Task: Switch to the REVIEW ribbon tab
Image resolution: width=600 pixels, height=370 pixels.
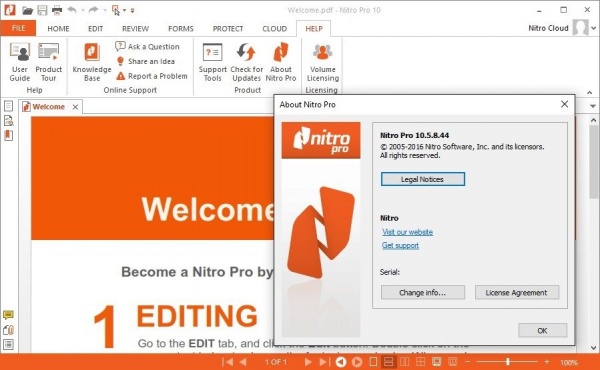Action: pos(135,29)
